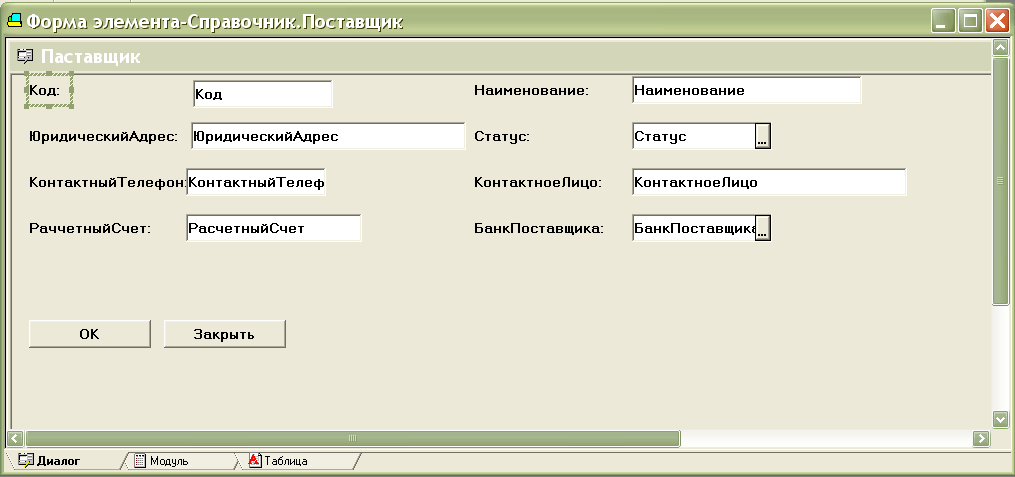The width and height of the screenshot is (1015, 477).
Task: Switch to the Таблица tab
Action: click(x=278, y=461)
